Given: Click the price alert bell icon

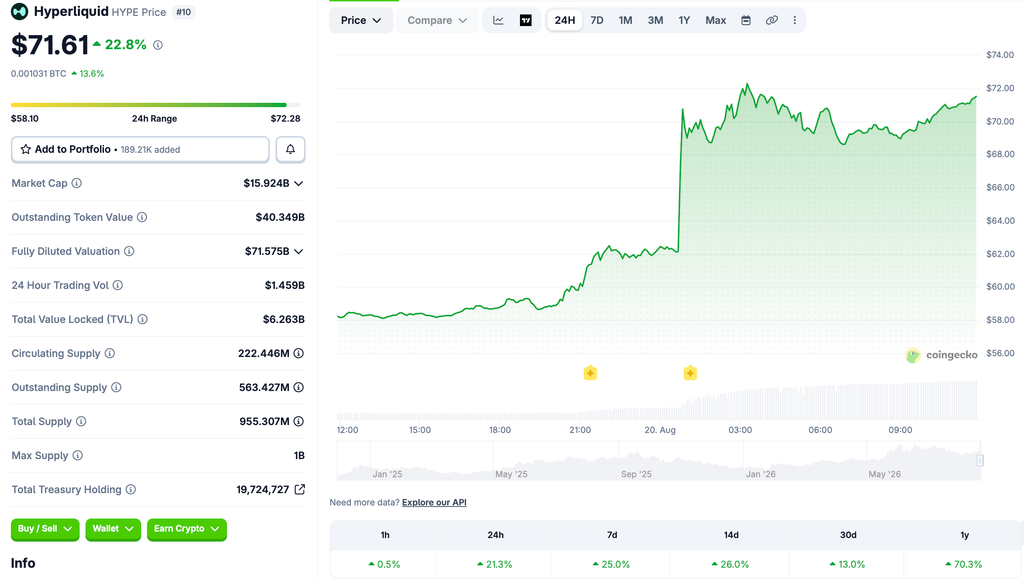Looking at the screenshot, I should click(x=291, y=149).
